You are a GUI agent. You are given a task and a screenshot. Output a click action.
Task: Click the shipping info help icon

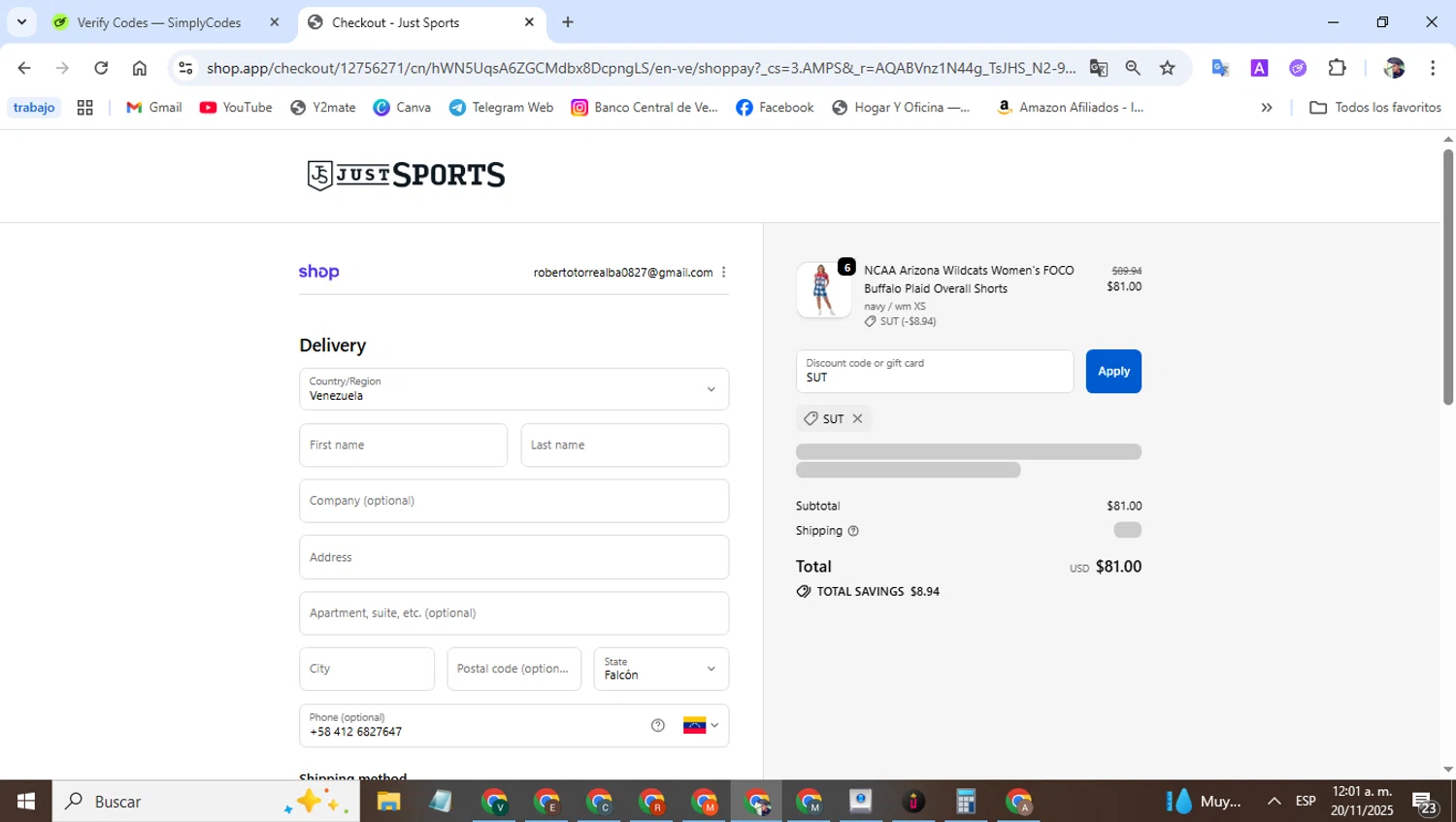[x=853, y=531]
